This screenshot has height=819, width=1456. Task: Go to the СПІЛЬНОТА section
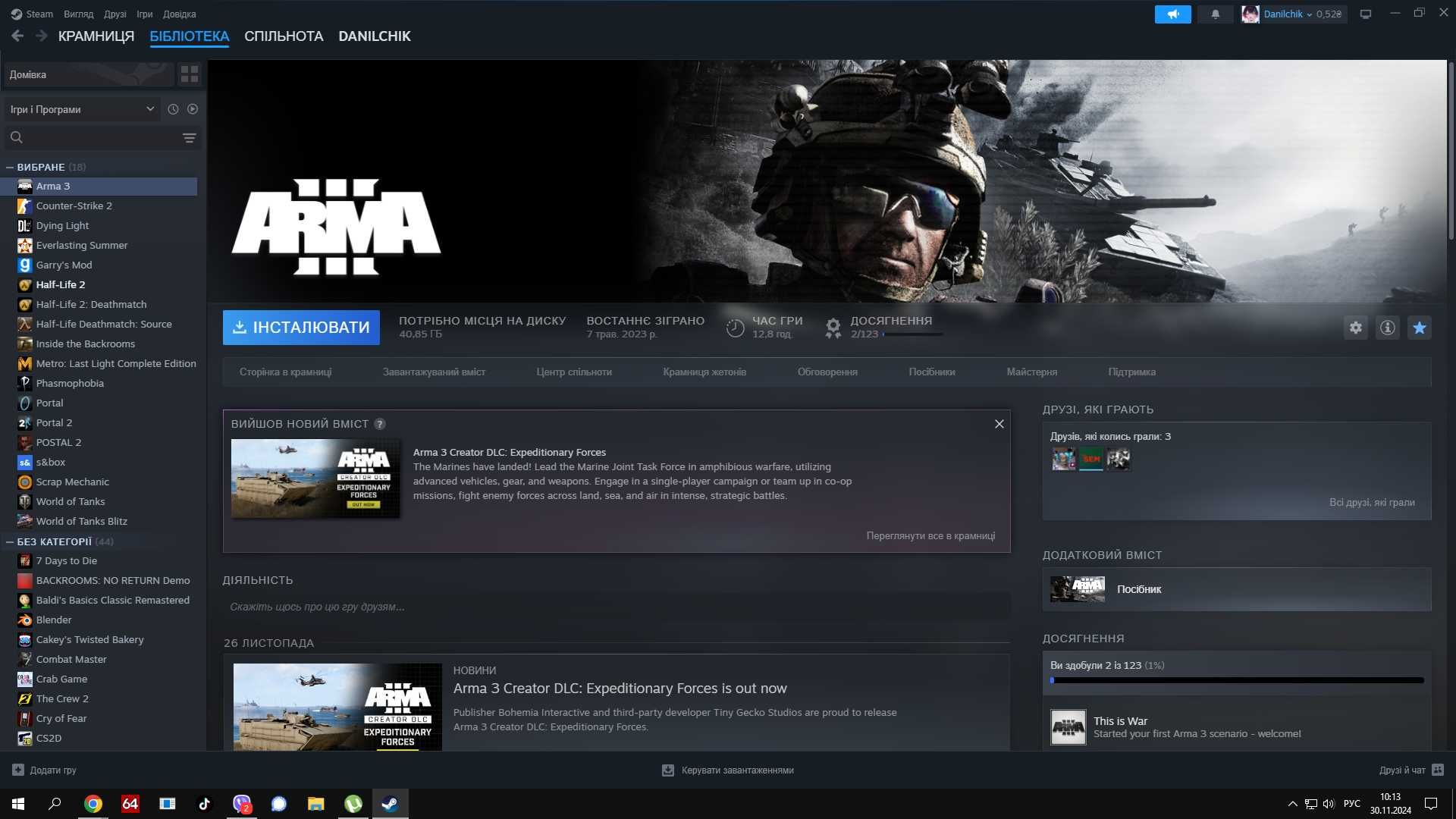284,36
